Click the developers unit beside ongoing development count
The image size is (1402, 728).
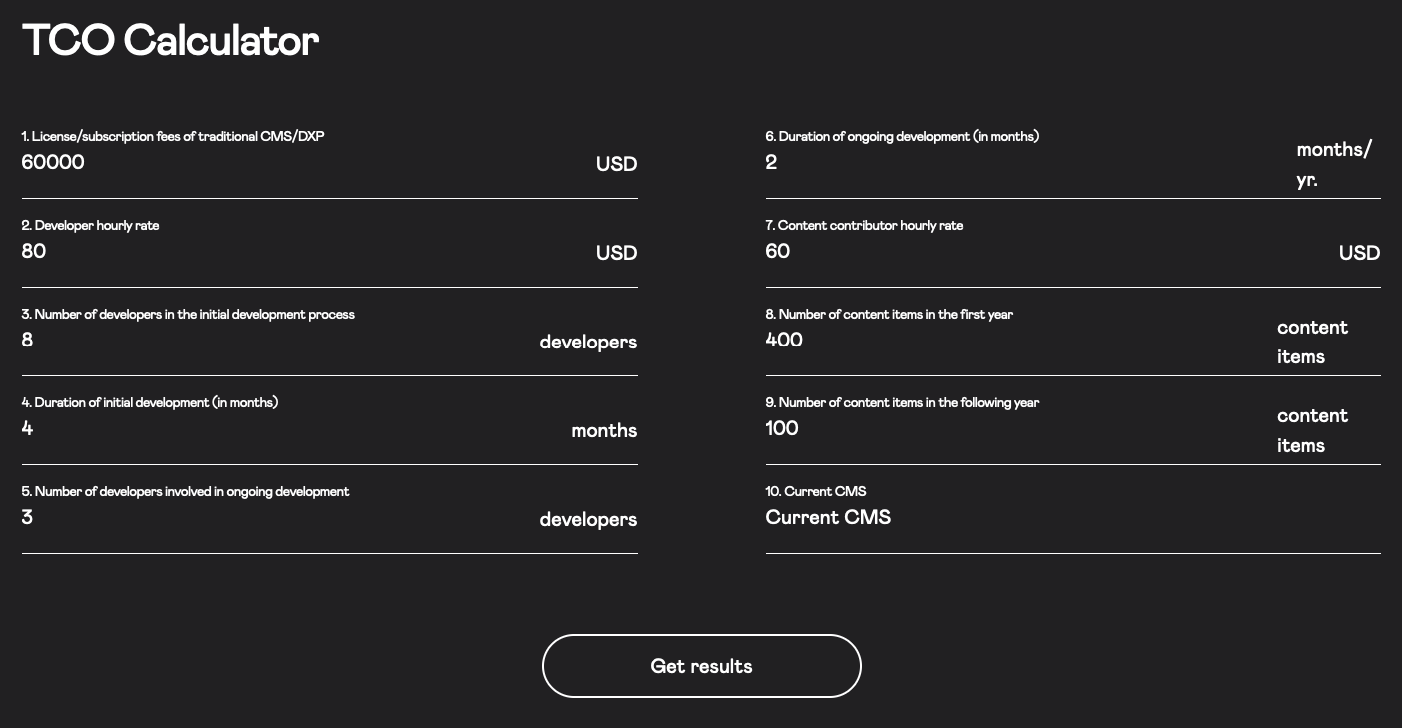[x=588, y=520]
